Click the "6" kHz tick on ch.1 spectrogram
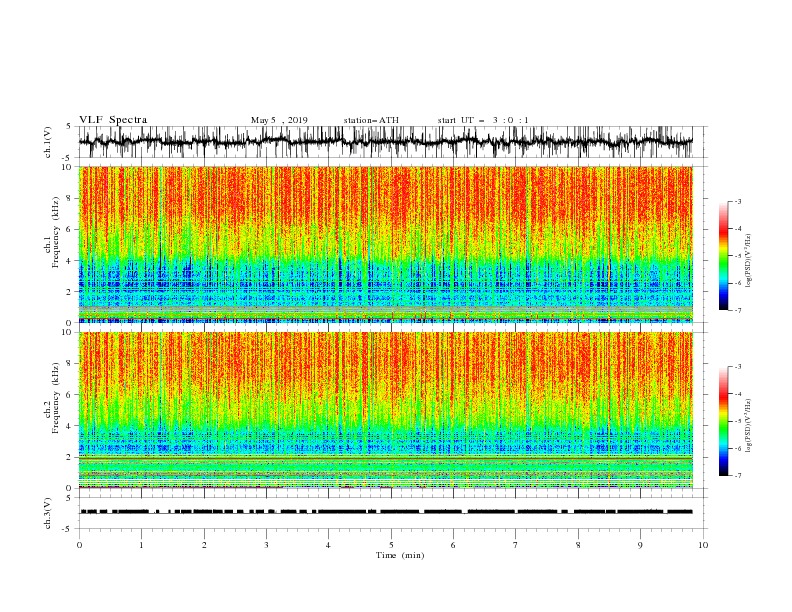The image size is (792, 612). [70, 229]
